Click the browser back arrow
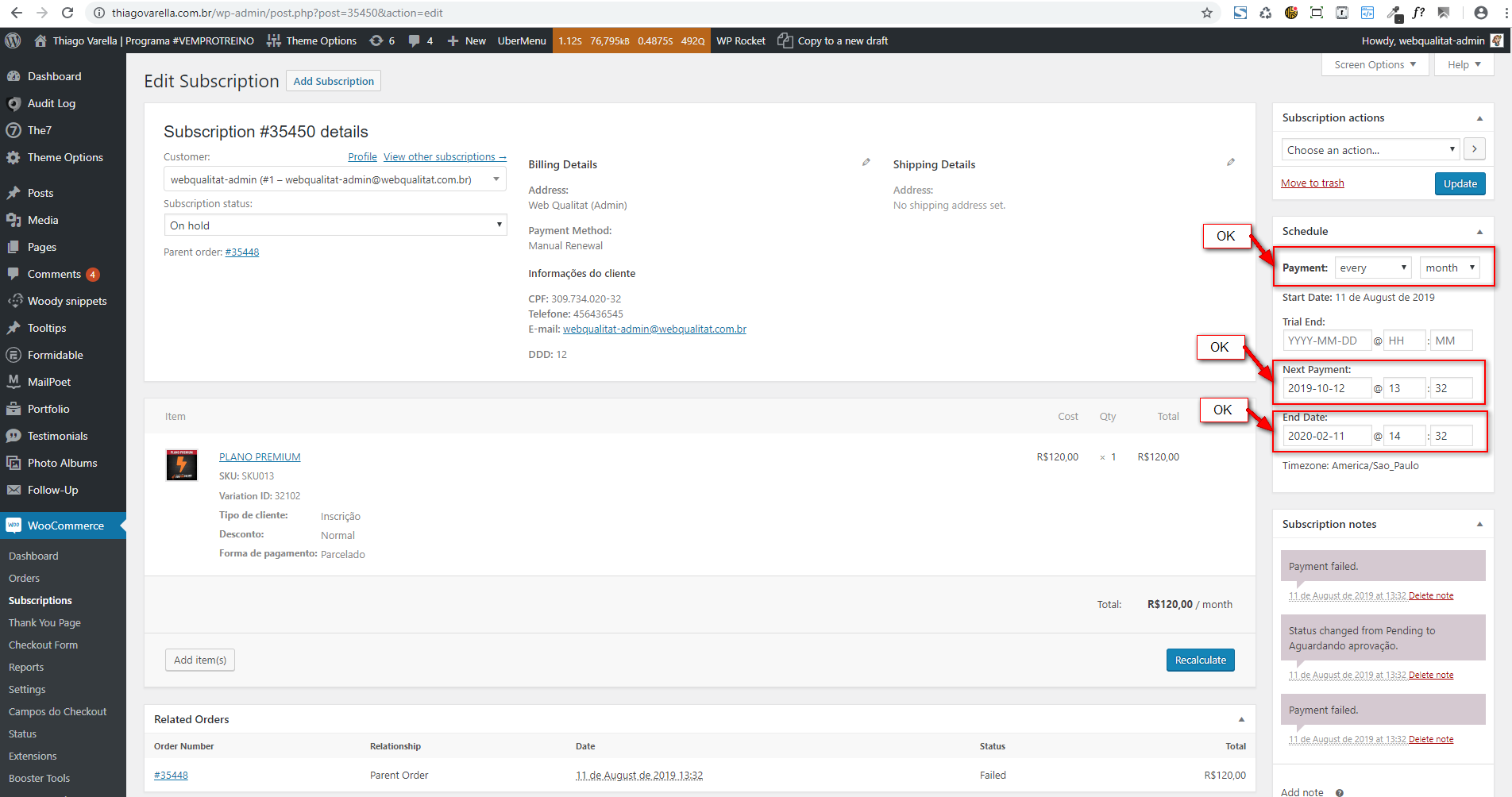This screenshot has height=797, width=1512. tap(17, 13)
